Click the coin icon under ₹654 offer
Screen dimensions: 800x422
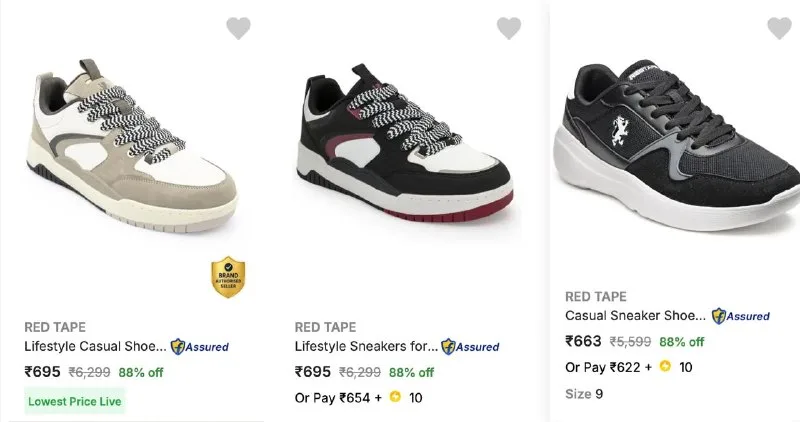click(x=395, y=396)
